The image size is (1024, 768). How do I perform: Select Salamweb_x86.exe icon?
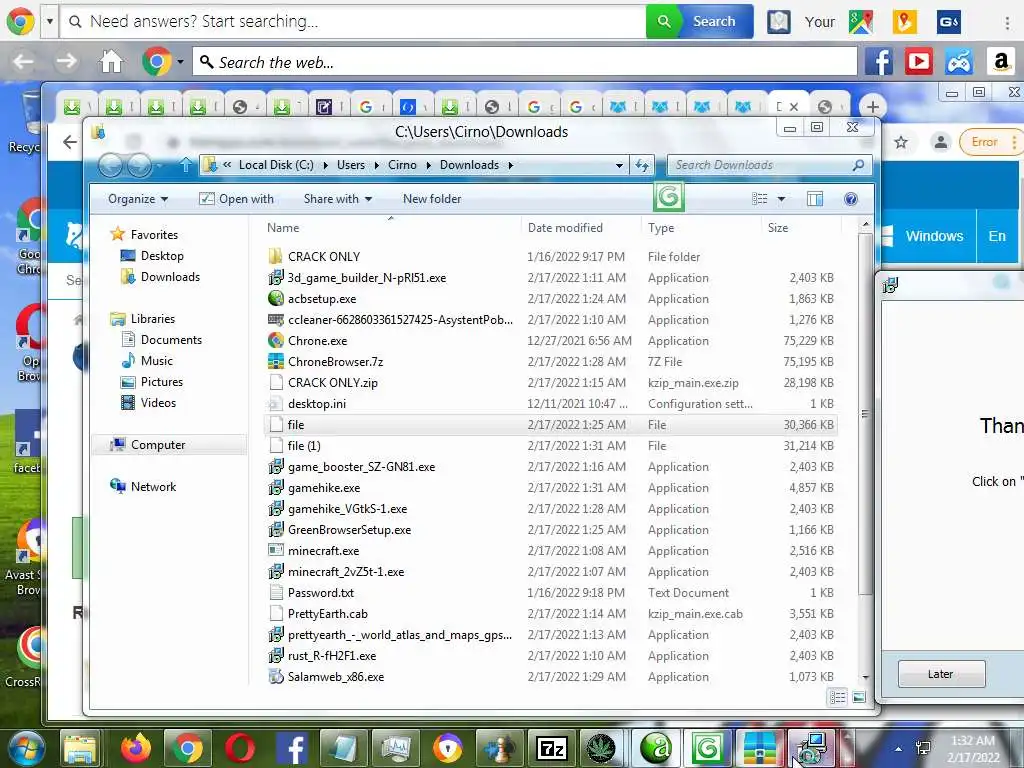276,677
